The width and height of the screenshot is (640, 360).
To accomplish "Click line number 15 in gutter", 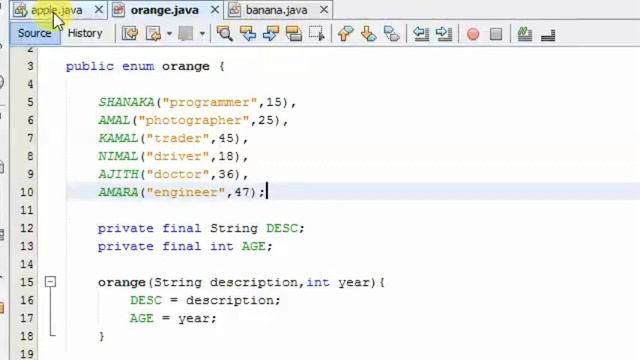I will 27,282.
